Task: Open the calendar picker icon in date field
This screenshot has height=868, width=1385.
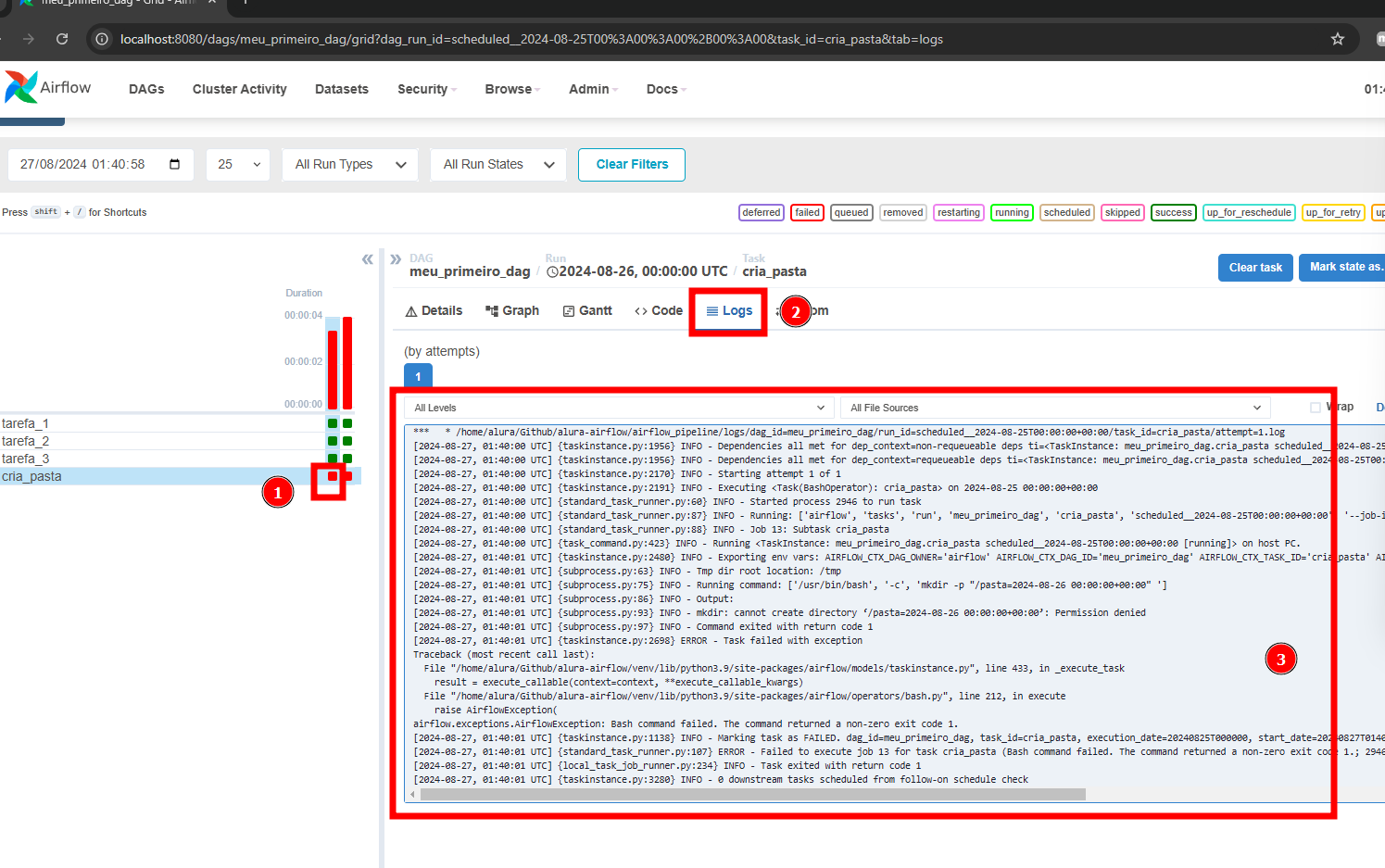Action: point(175,164)
